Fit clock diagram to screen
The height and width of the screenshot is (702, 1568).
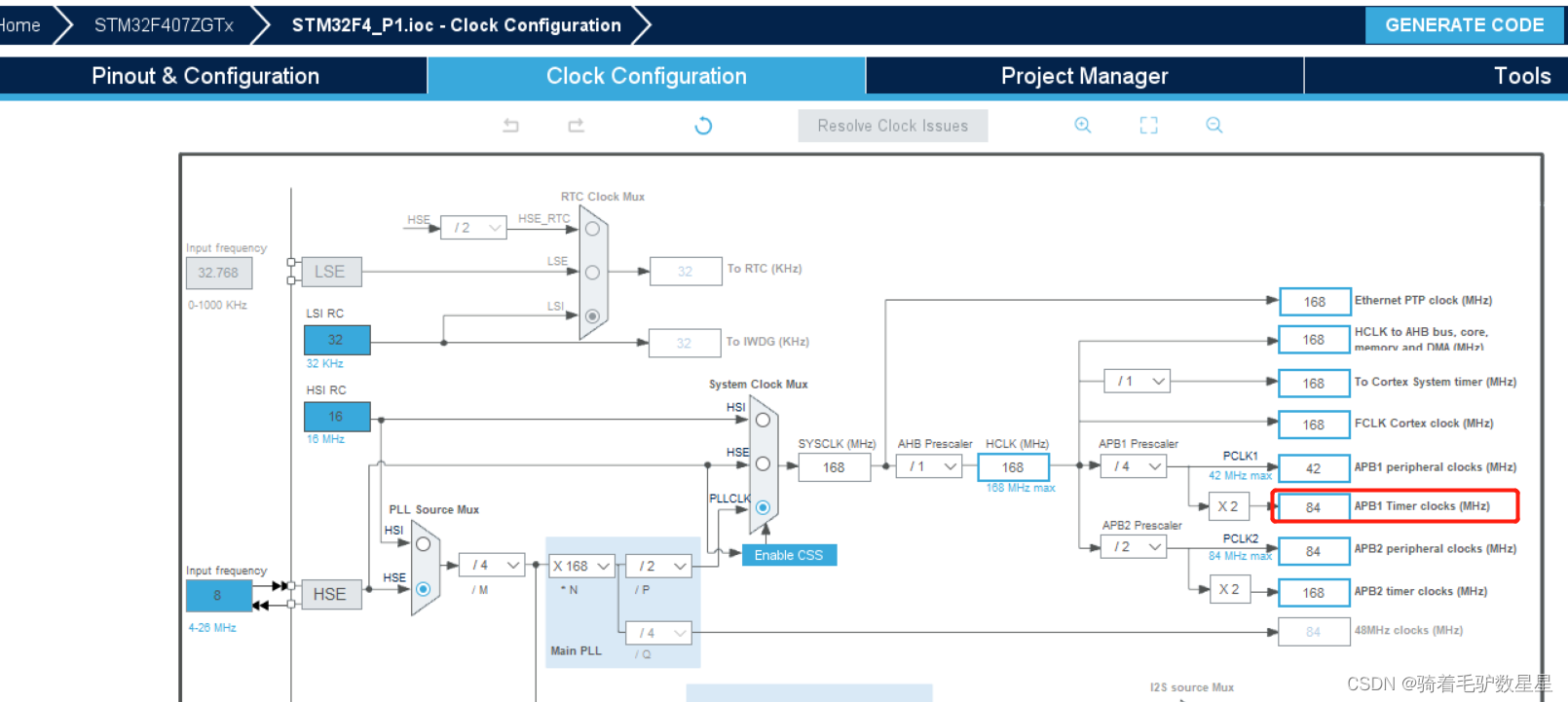pyautogui.click(x=1149, y=125)
